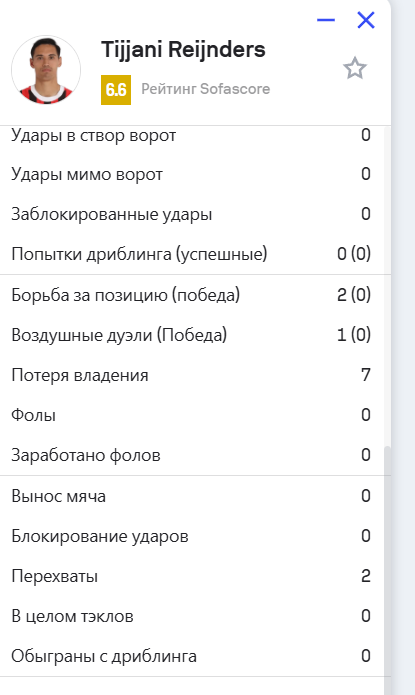Viewport: 415px width, 695px height.
Task: Select the Вынос мяча stat row
Action: click(x=191, y=496)
